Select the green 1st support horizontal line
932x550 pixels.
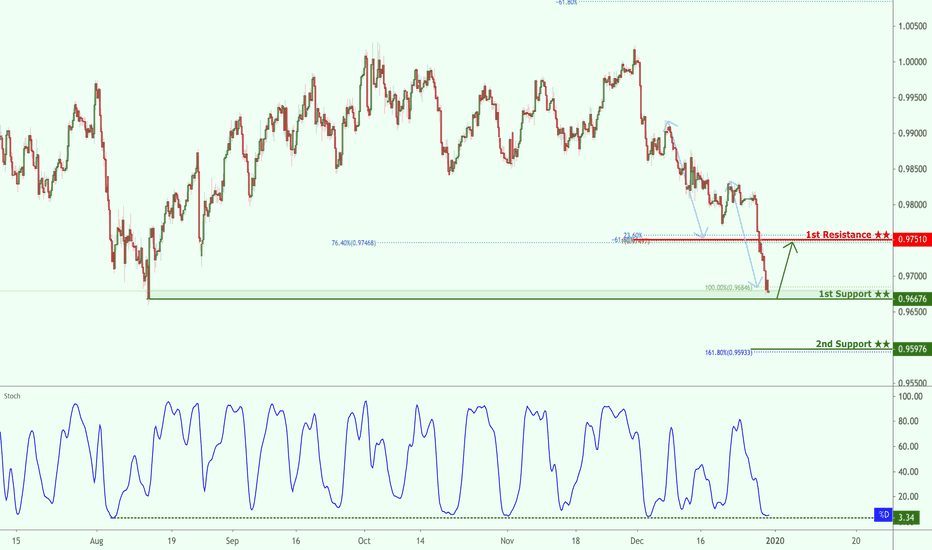click(520, 298)
